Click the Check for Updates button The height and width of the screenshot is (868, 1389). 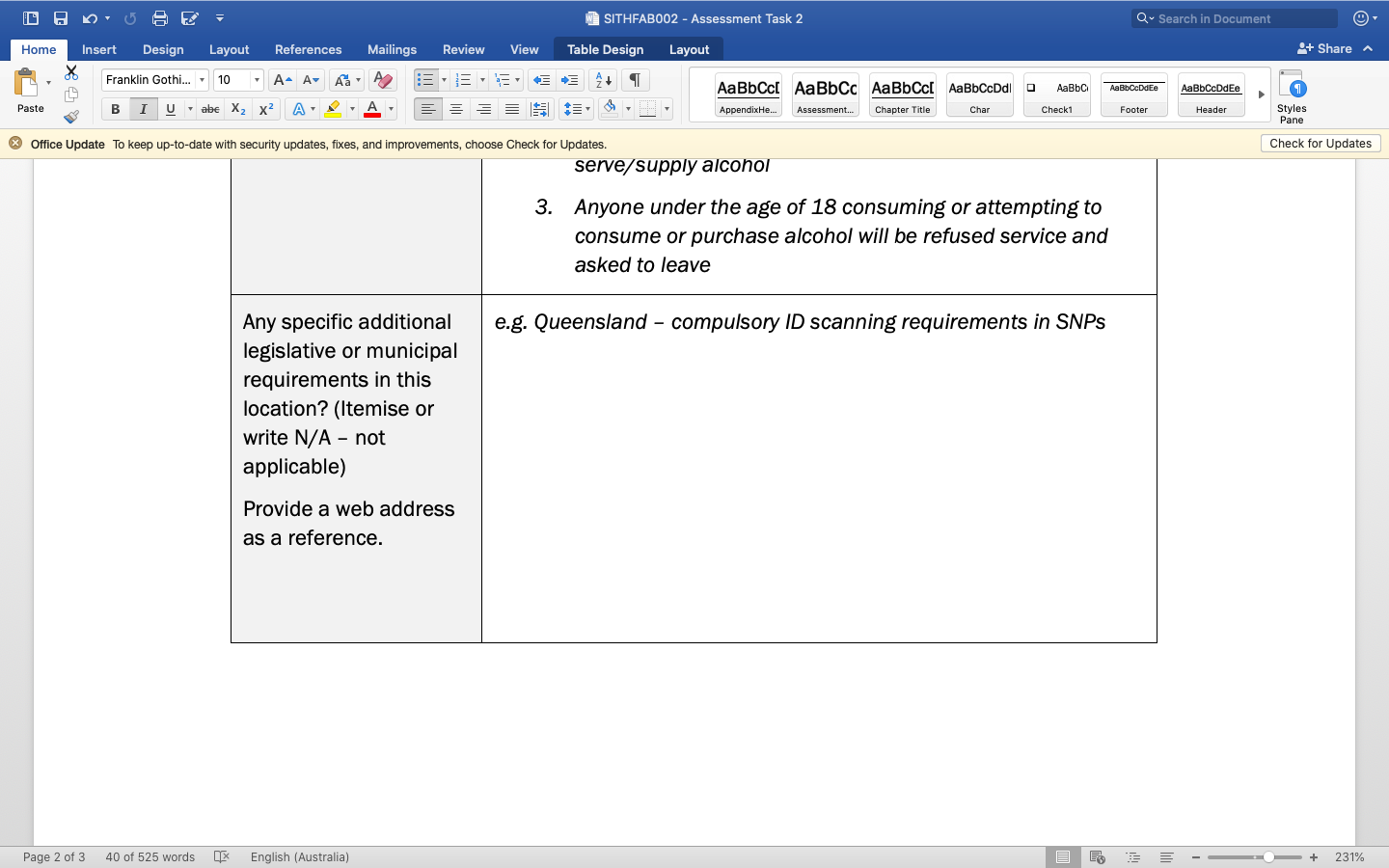coord(1321,143)
